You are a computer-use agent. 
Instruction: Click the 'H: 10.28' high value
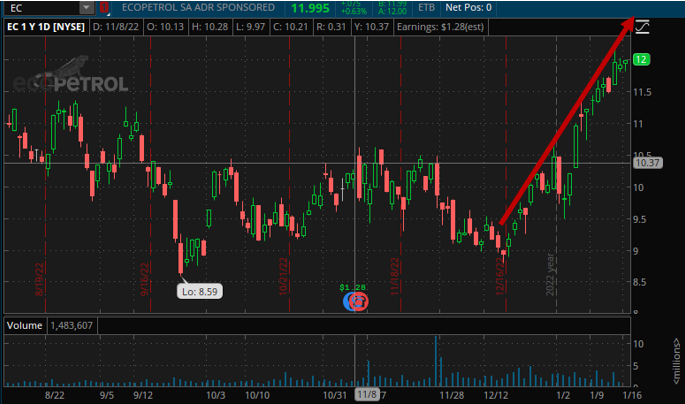(210, 27)
